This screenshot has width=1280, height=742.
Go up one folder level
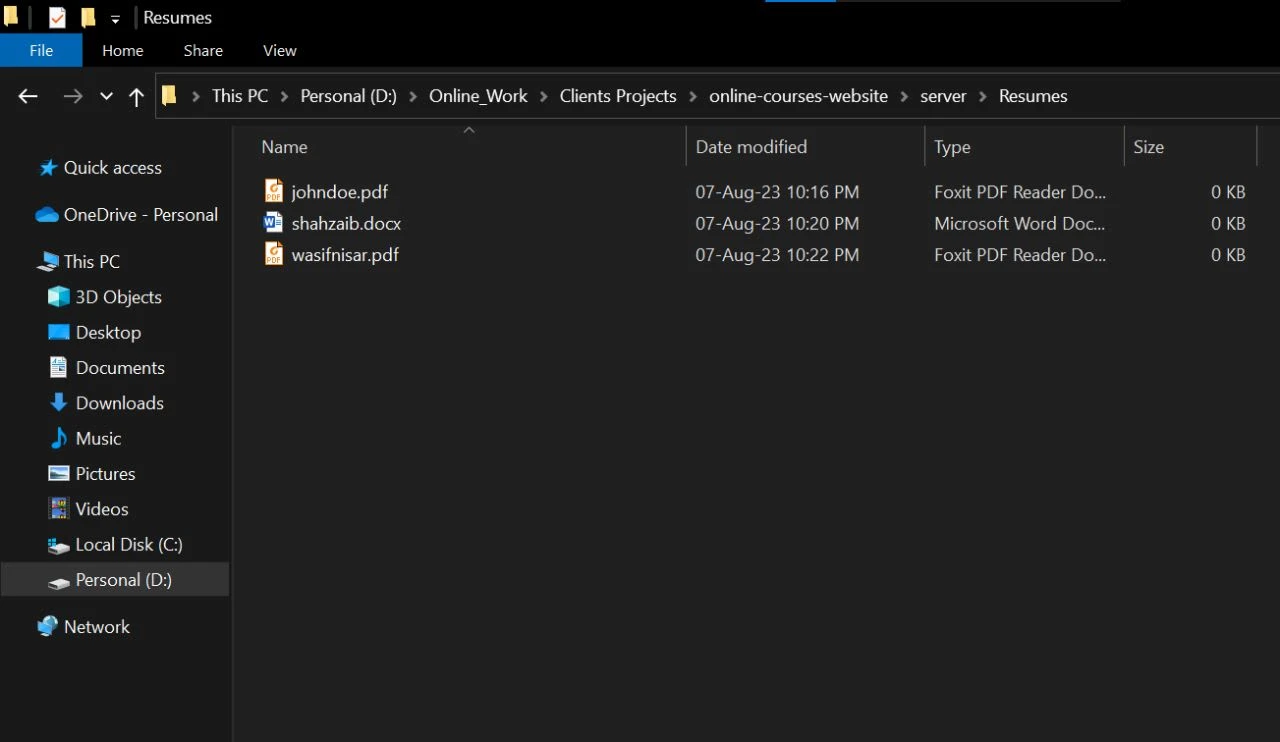click(x=137, y=96)
